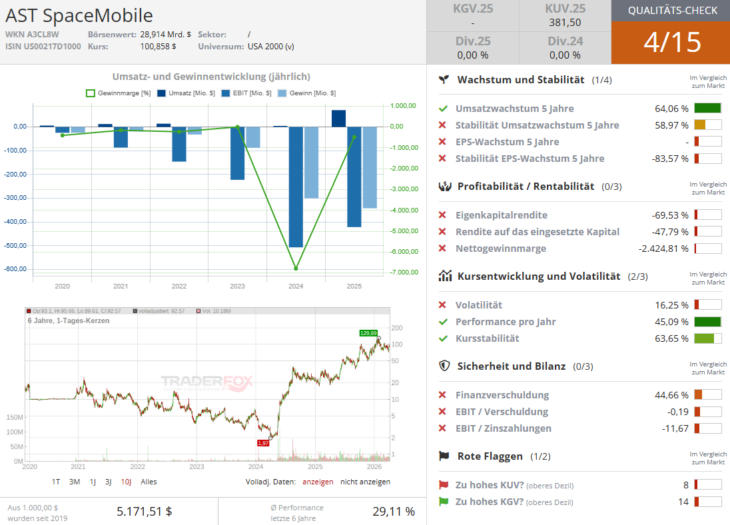Click the orange 4/15 Qualitäts-Check score
This screenshot has width=730, height=525.
(x=671, y=43)
